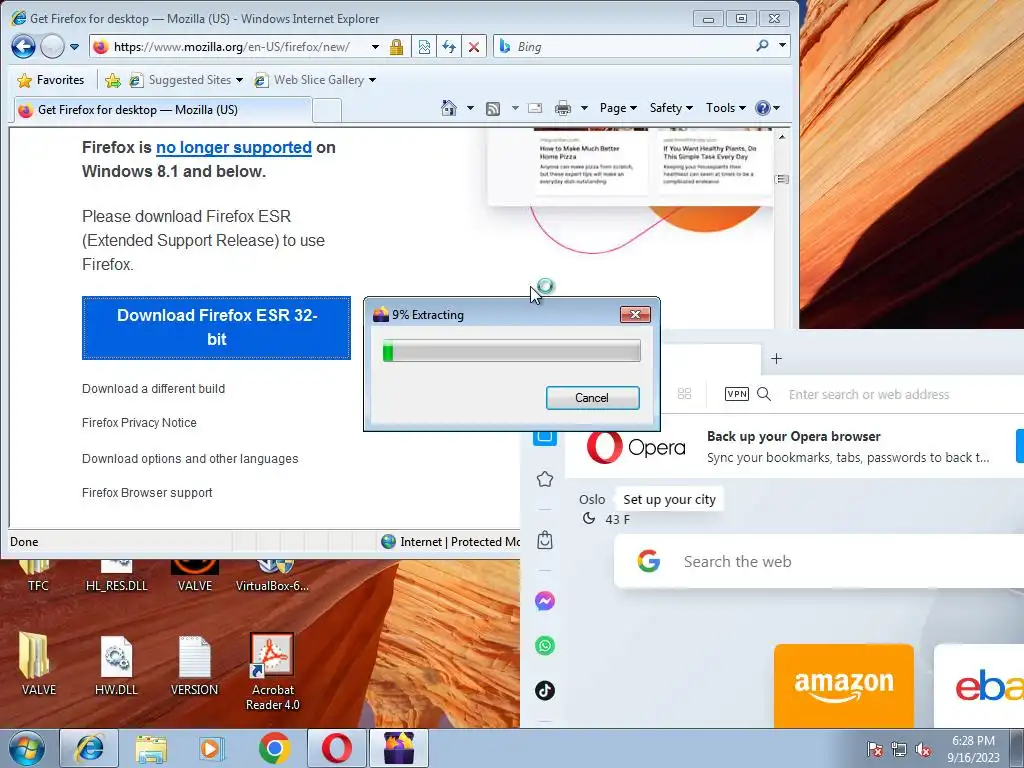Click the Opera bookmarks star sidebar icon
This screenshot has height=768, width=1024.
pyautogui.click(x=545, y=479)
